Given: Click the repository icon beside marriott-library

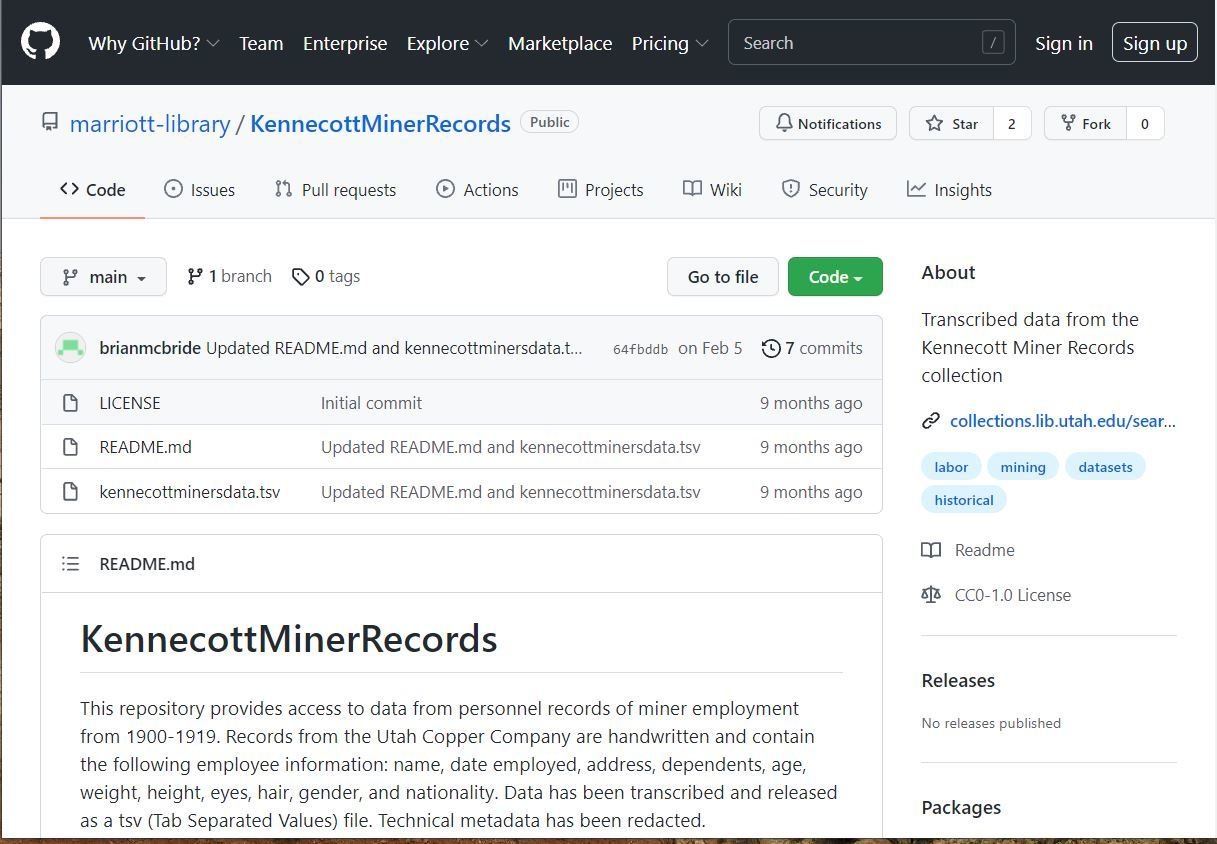Looking at the screenshot, I should tap(50, 123).
